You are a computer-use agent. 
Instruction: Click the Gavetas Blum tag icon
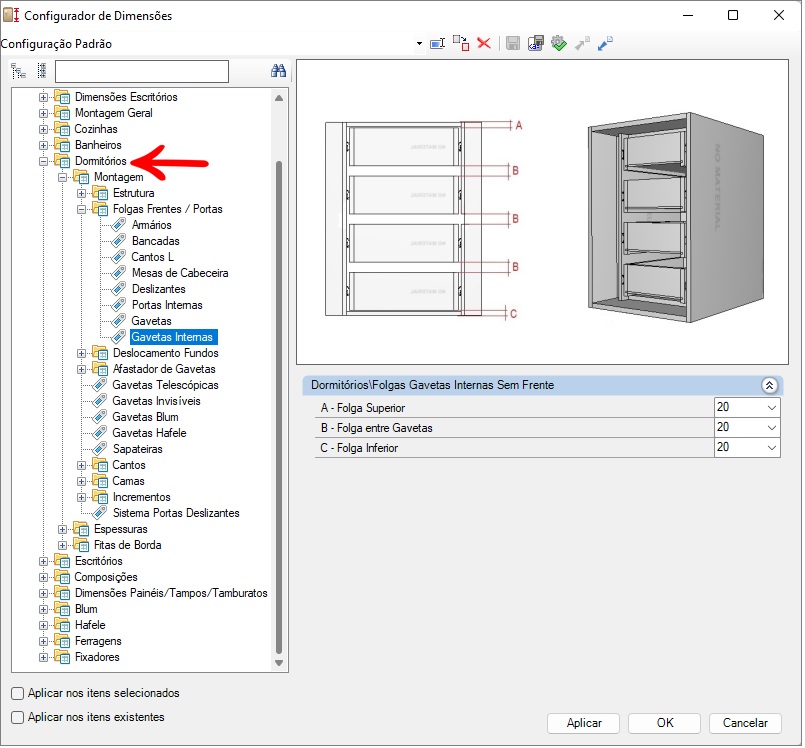[100, 417]
